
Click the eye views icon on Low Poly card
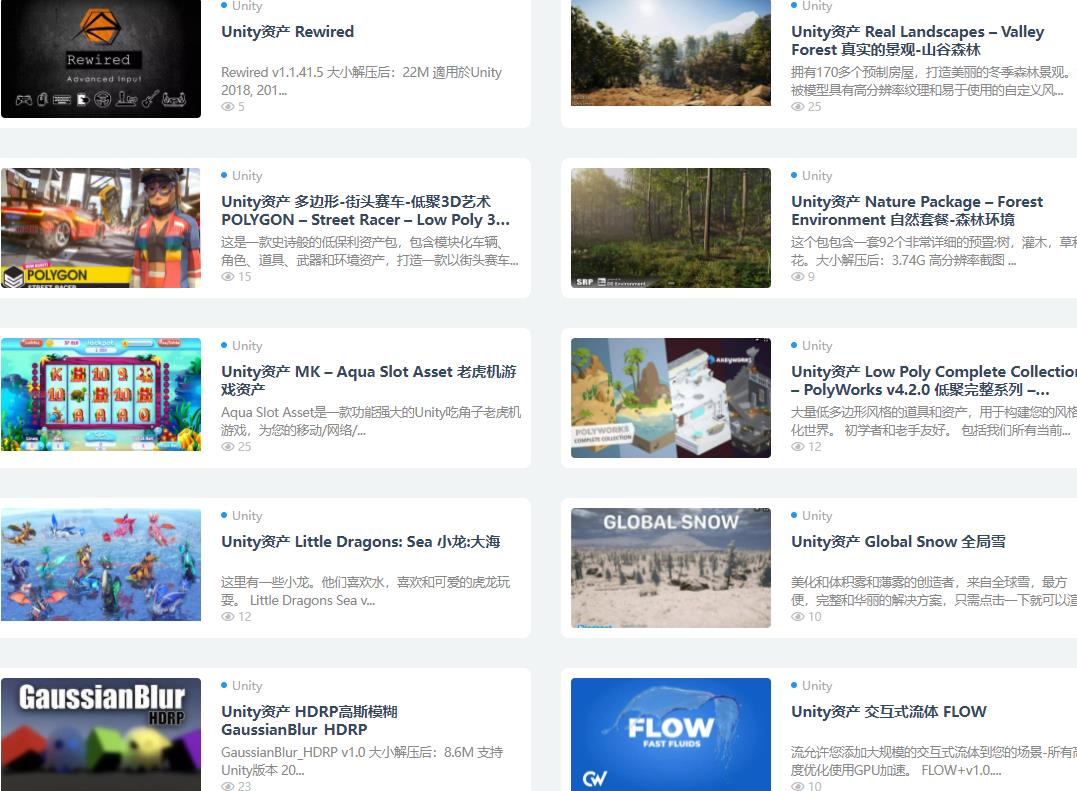[x=797, y=446]
